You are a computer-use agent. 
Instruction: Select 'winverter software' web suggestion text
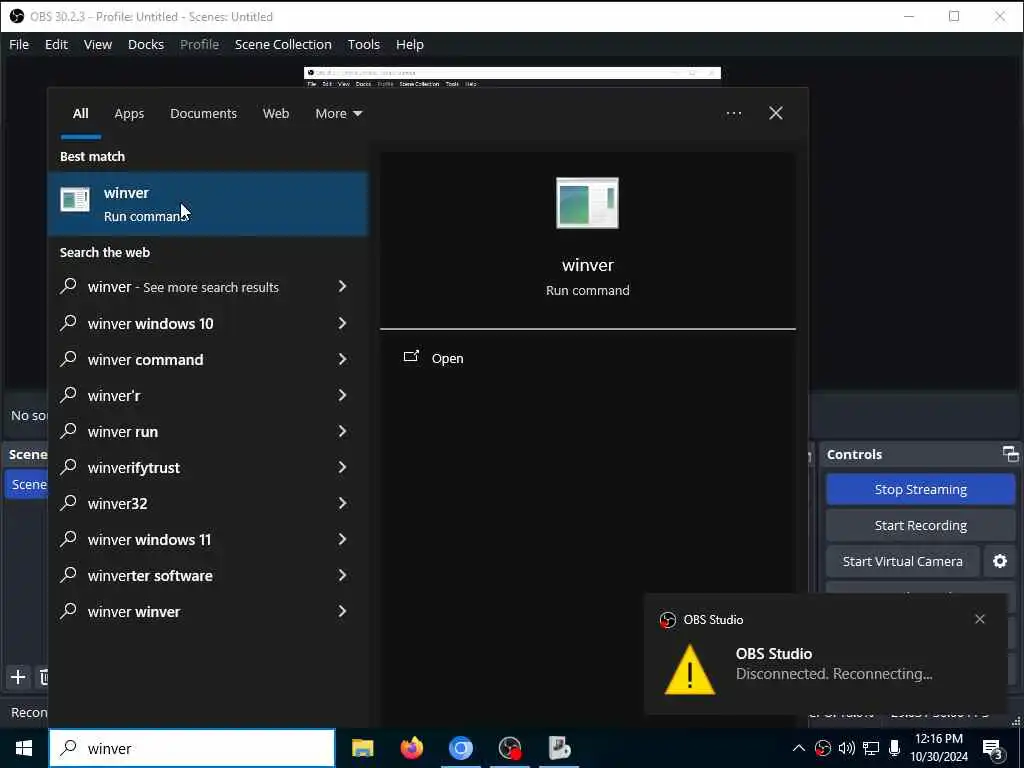pos(150,576)
